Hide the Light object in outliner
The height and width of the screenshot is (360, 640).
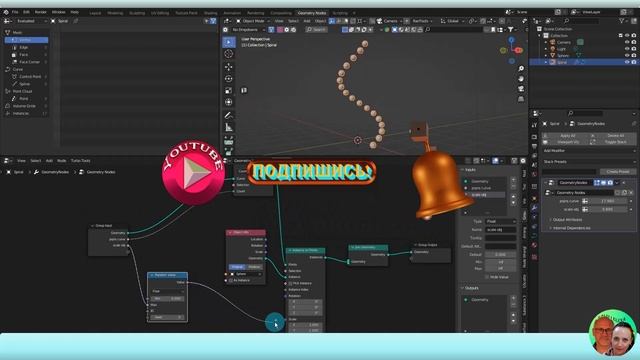[627, 49]
